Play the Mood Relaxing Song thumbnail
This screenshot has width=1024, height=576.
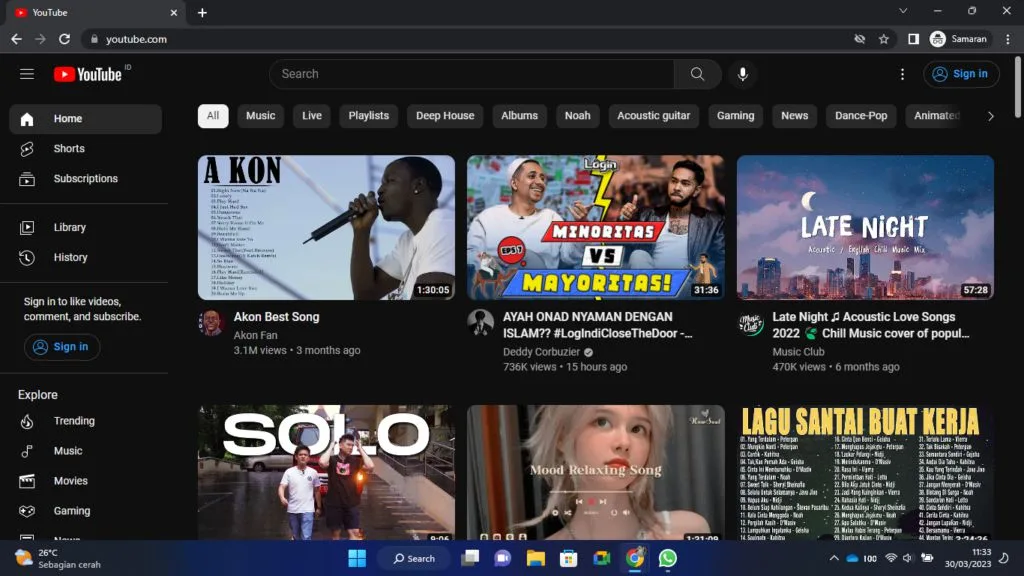click(x=596, y=472)
